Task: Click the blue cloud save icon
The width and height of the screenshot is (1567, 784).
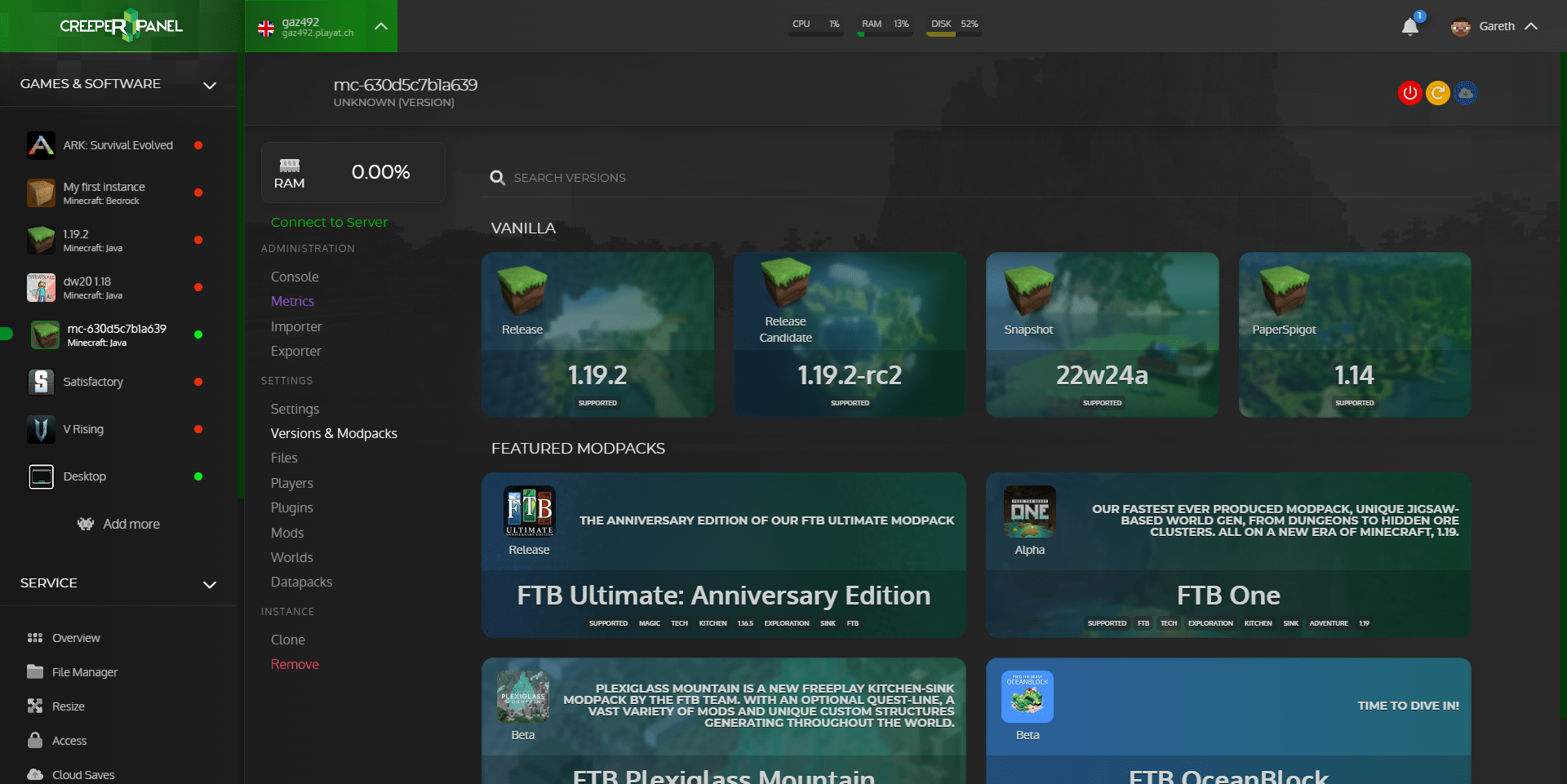Action: 1466,93
